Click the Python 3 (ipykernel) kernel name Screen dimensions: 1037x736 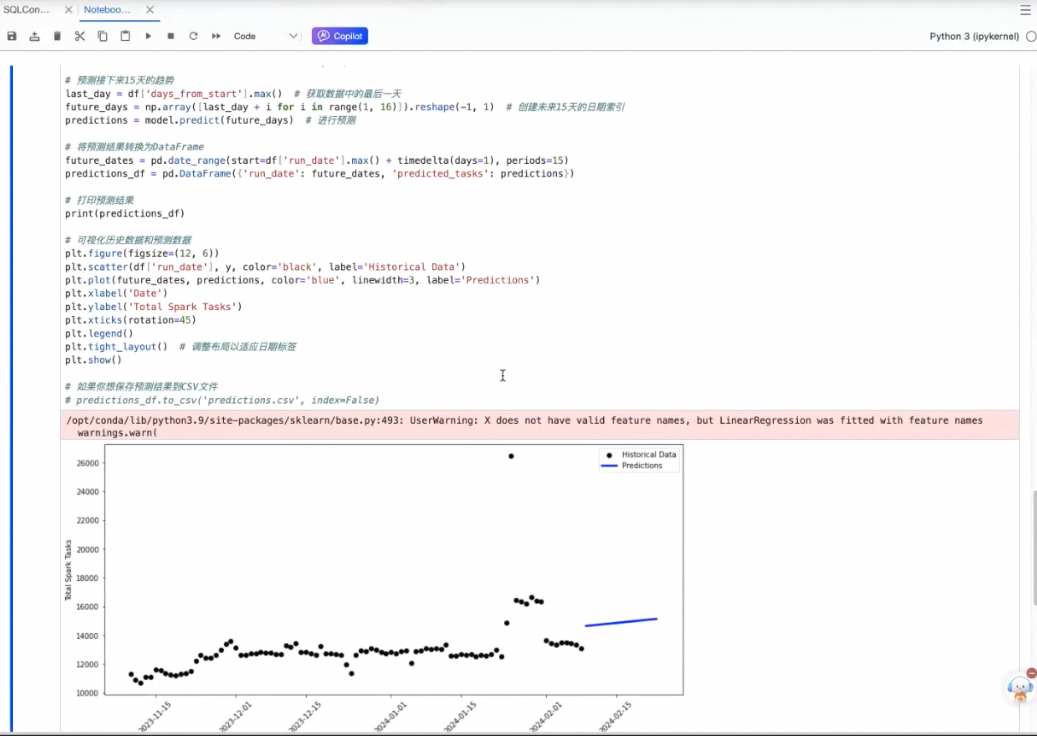click(x=974, y=36)
